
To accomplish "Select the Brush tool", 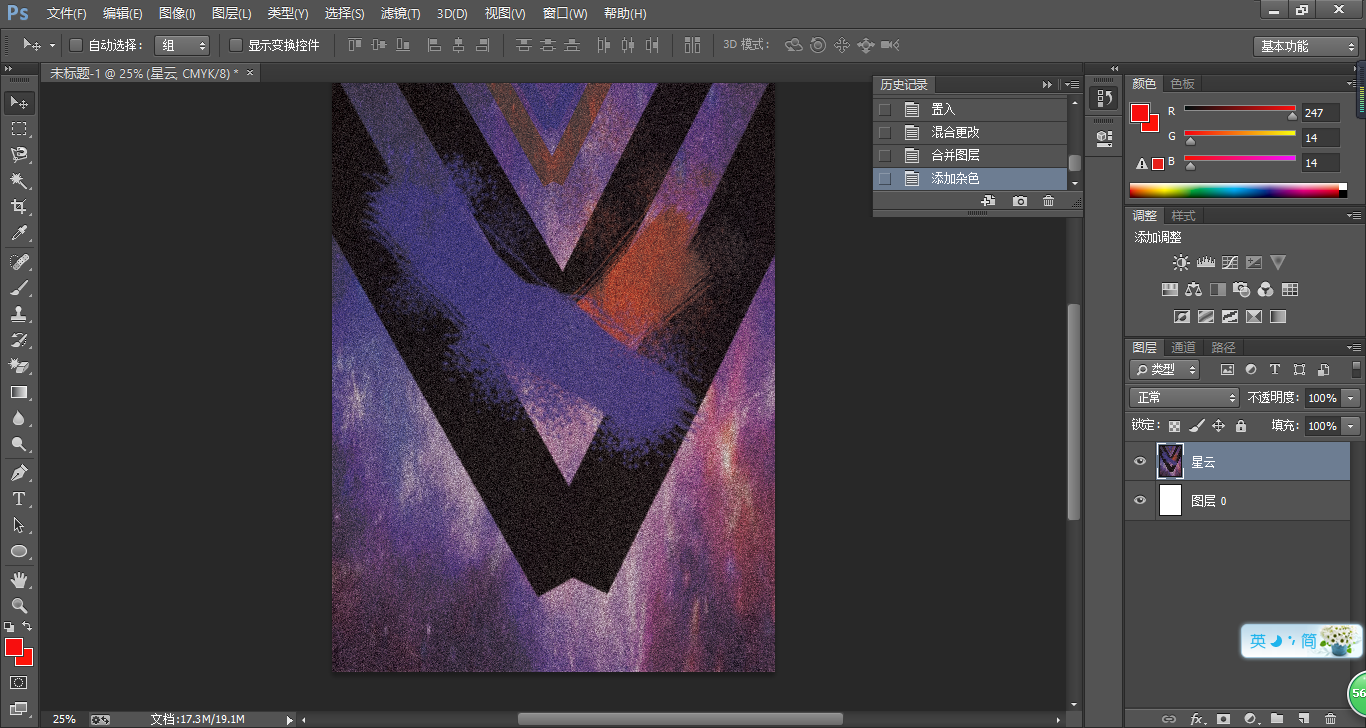I will (x=19, y=288).
